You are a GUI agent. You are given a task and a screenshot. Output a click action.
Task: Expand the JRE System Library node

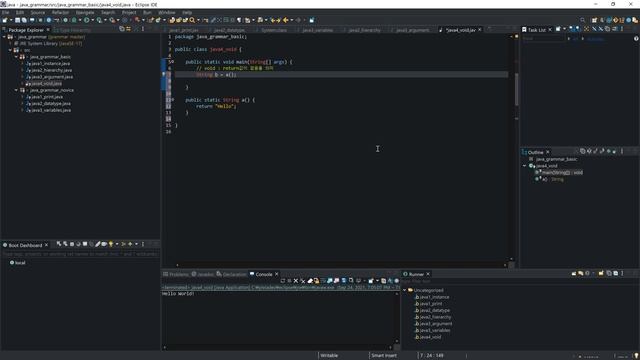(x=10, y=43)
